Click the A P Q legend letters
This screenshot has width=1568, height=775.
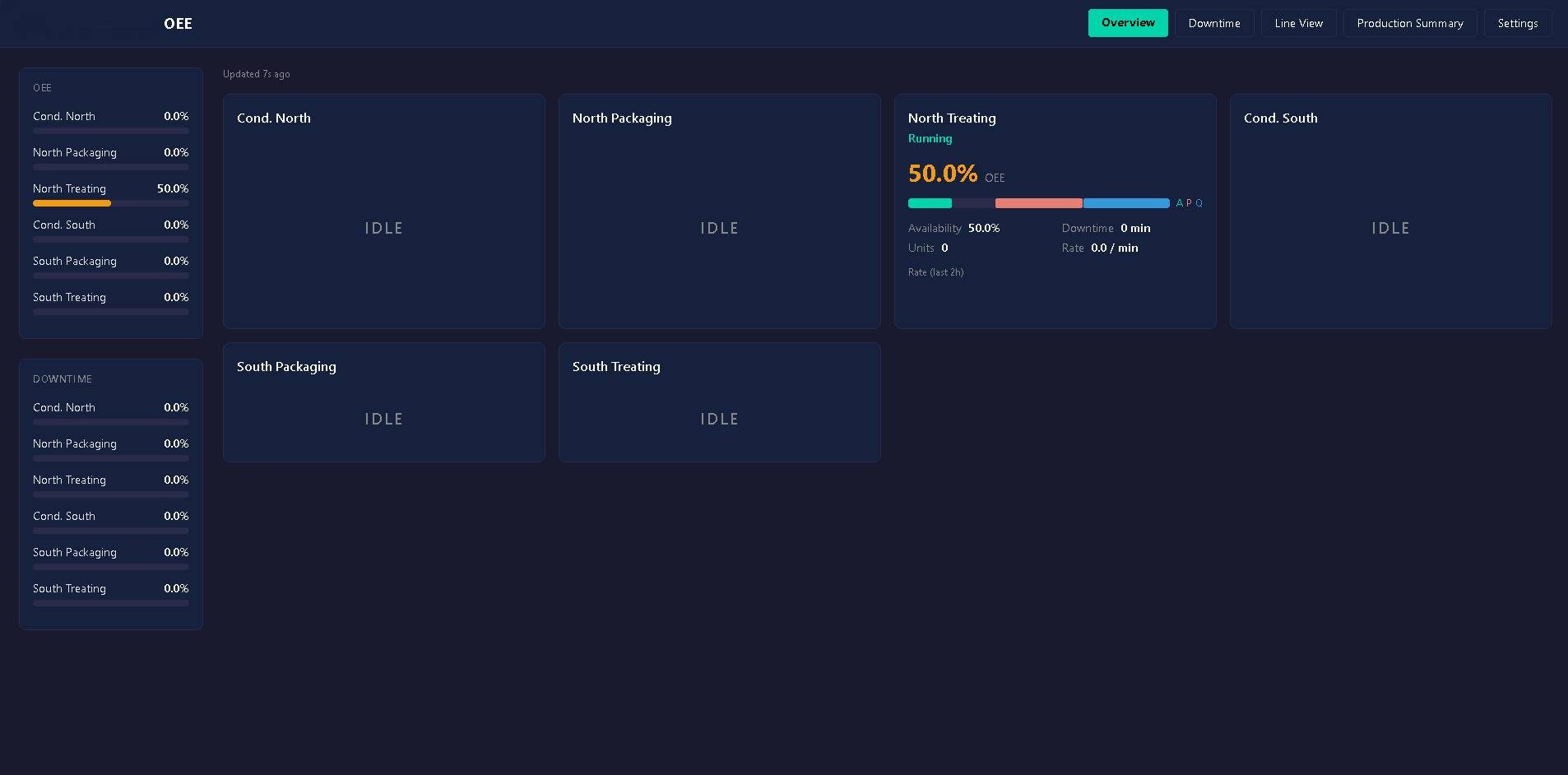(x=1190, y=203)
